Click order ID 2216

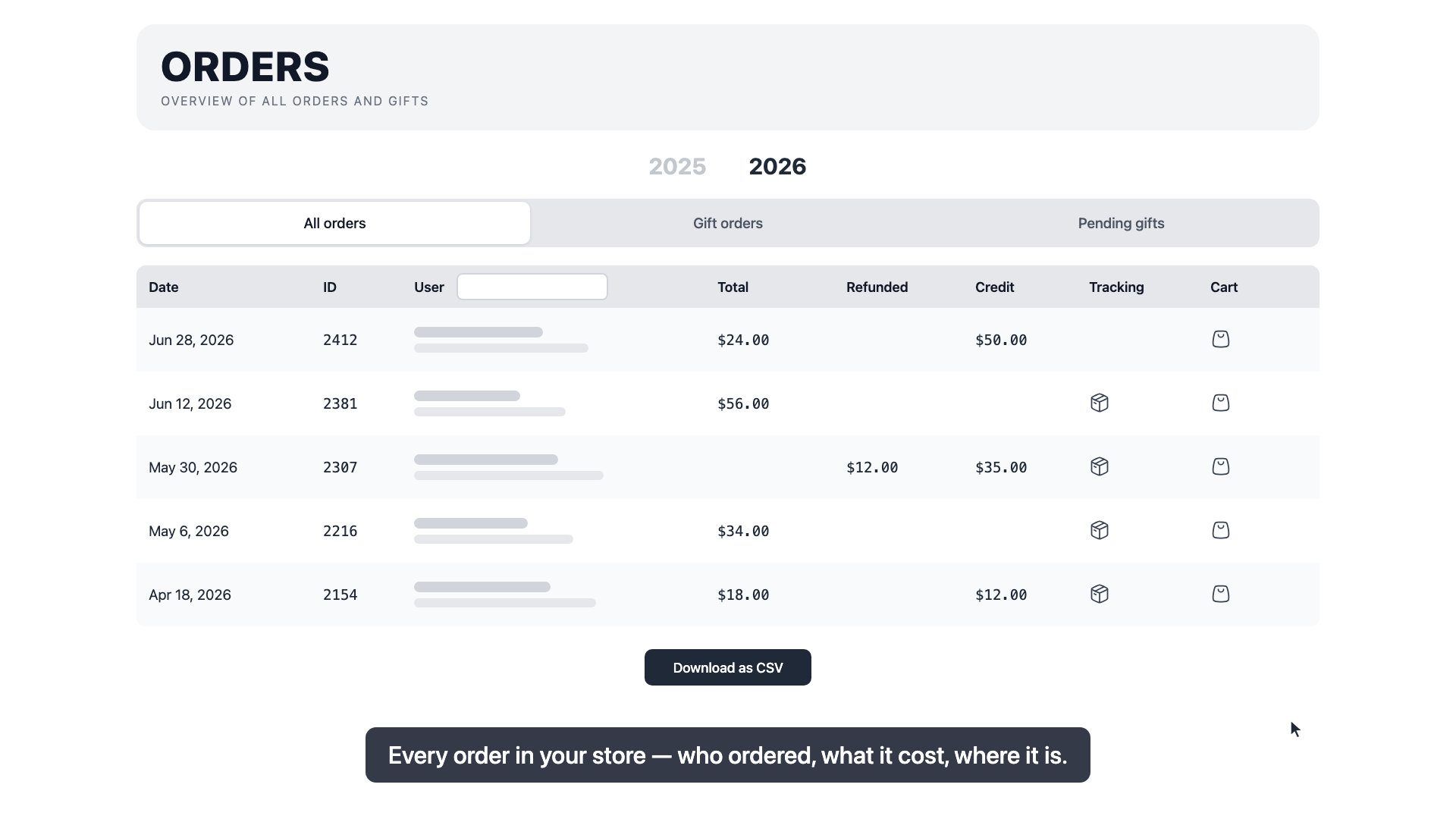[x=340, y=531]
